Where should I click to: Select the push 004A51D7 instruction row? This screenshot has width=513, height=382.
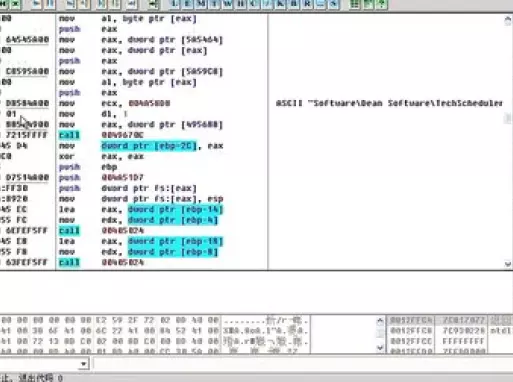pos(133,177)
